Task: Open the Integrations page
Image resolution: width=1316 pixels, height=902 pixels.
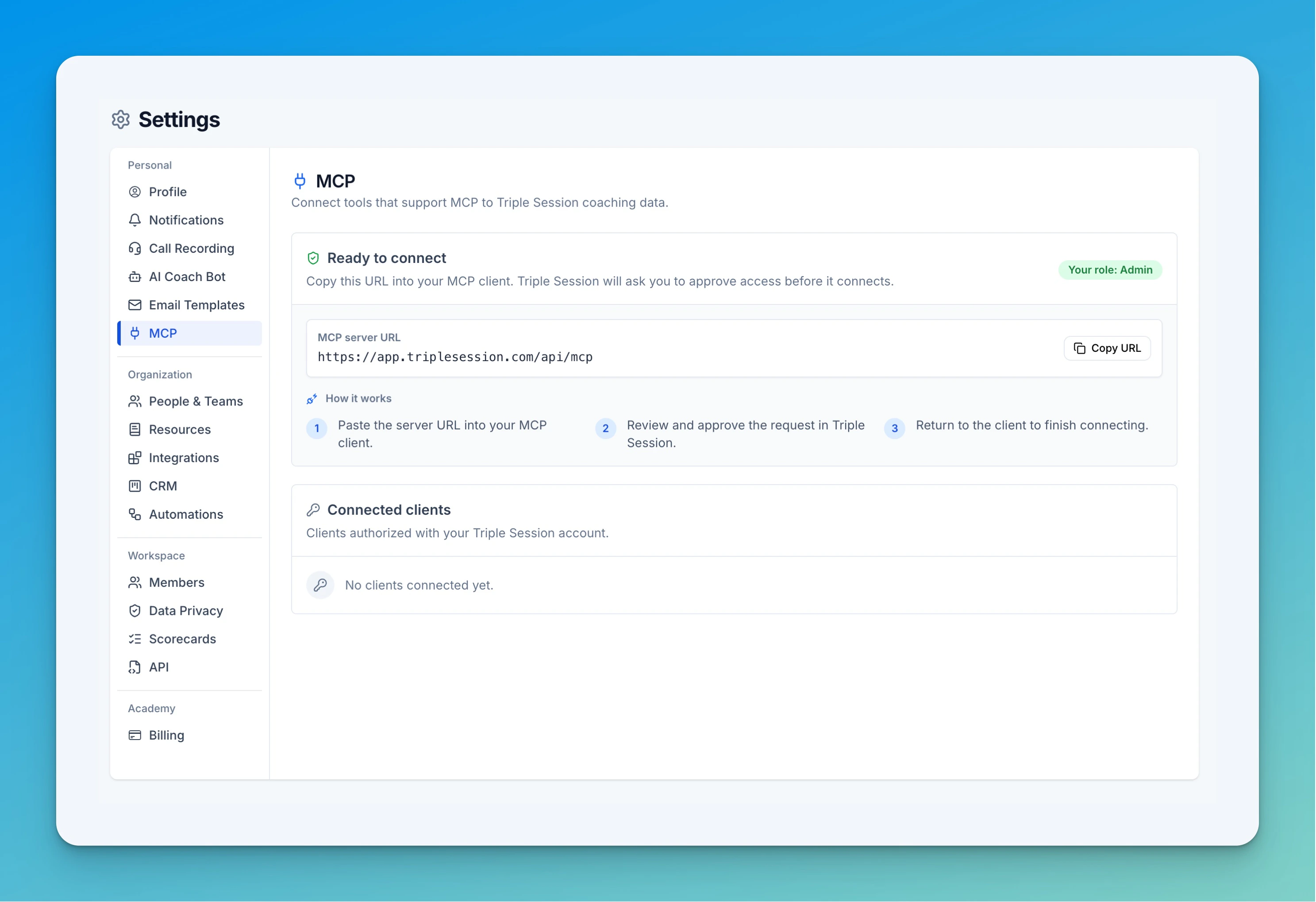Action: [190, 458]
